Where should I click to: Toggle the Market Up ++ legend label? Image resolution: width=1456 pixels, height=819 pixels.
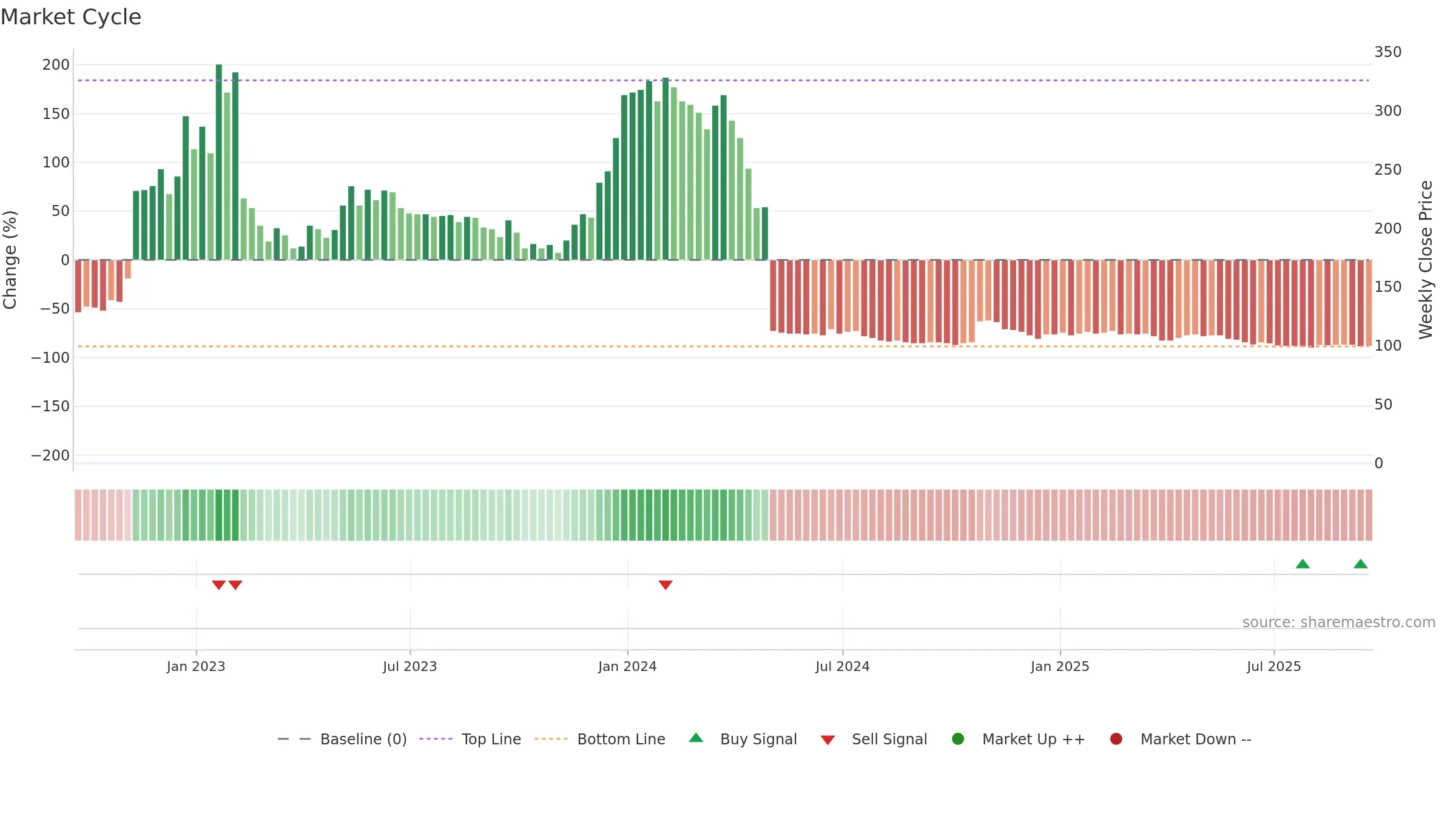coord(1034,739)
